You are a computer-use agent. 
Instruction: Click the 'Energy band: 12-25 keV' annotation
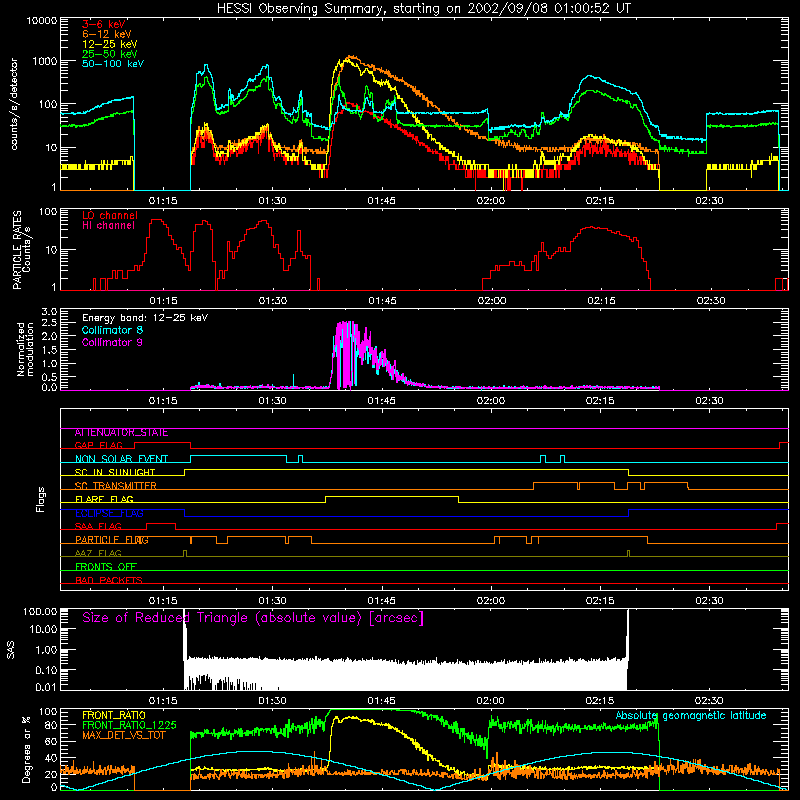click(145, 318)
